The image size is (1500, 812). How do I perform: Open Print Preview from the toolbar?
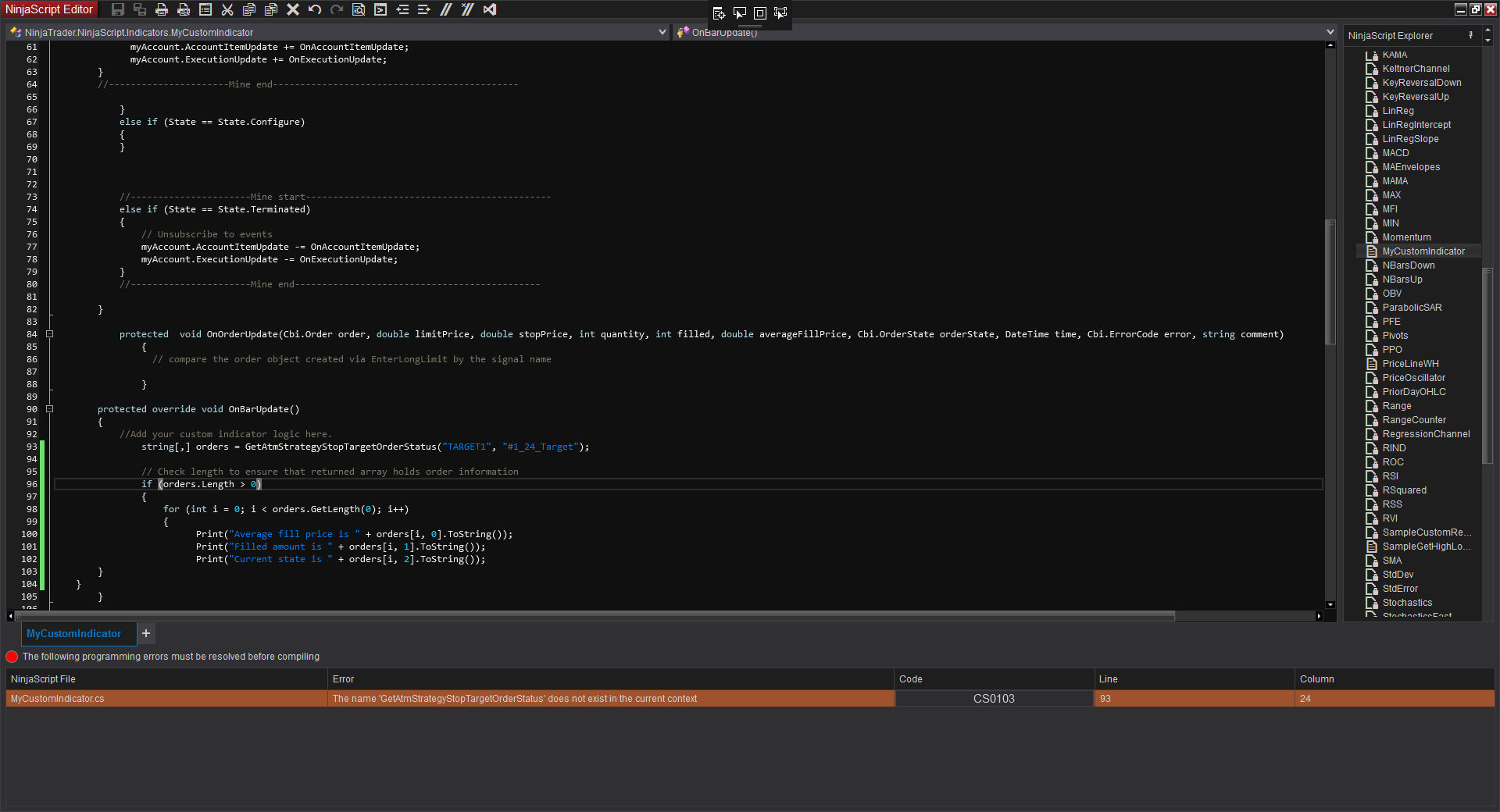coord(184,9)
